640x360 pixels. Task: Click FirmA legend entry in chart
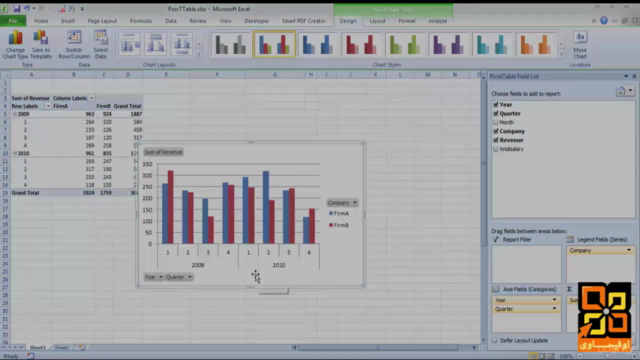339,213
